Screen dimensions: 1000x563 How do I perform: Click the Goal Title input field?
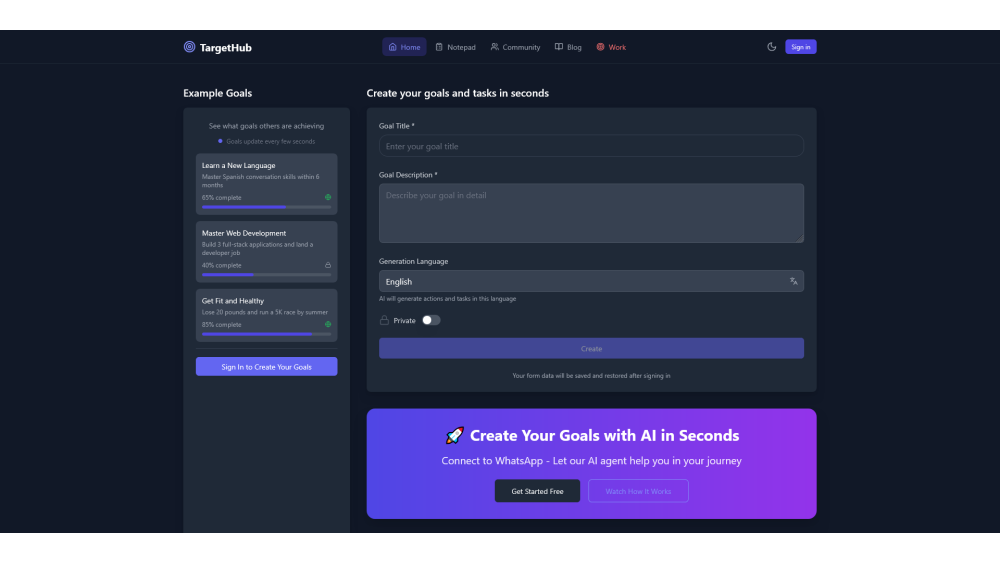click(x=591, y=146)
